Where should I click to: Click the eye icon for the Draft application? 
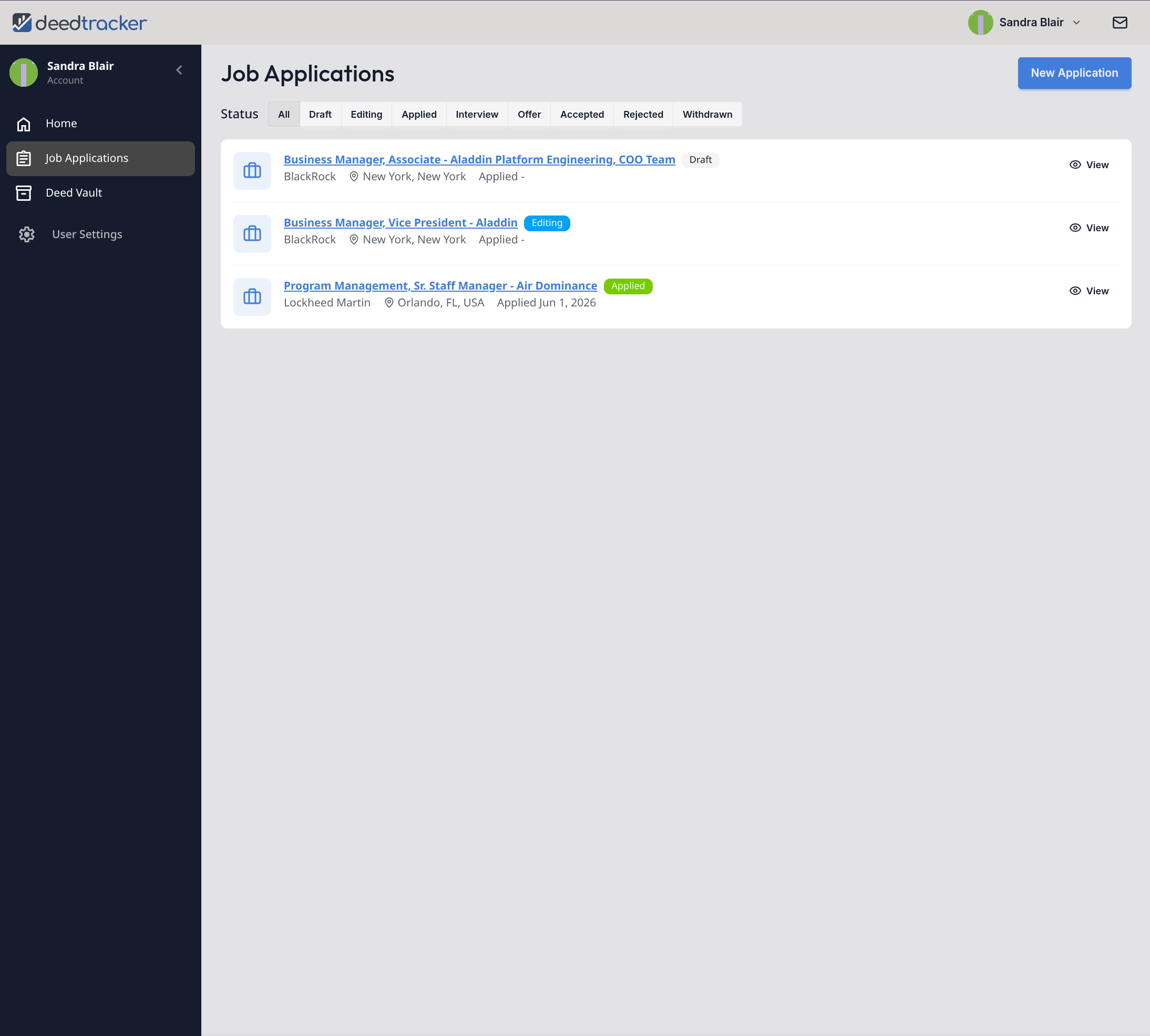click(1075, 165)
